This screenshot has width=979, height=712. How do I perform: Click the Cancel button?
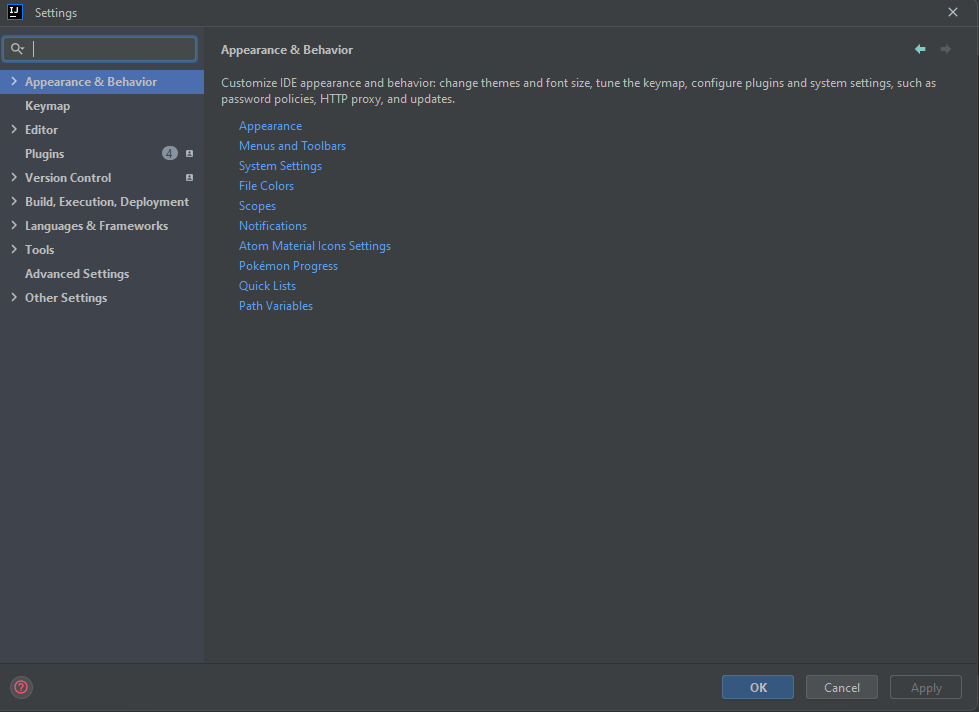pos(842,687)
